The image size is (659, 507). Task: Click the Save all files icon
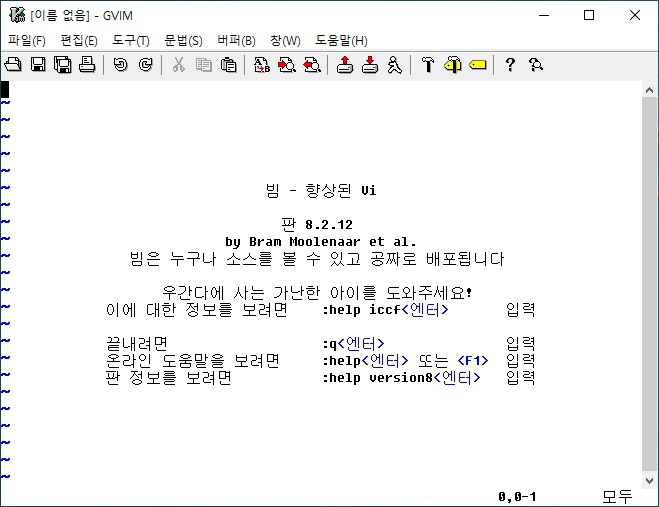pos(63,65)
